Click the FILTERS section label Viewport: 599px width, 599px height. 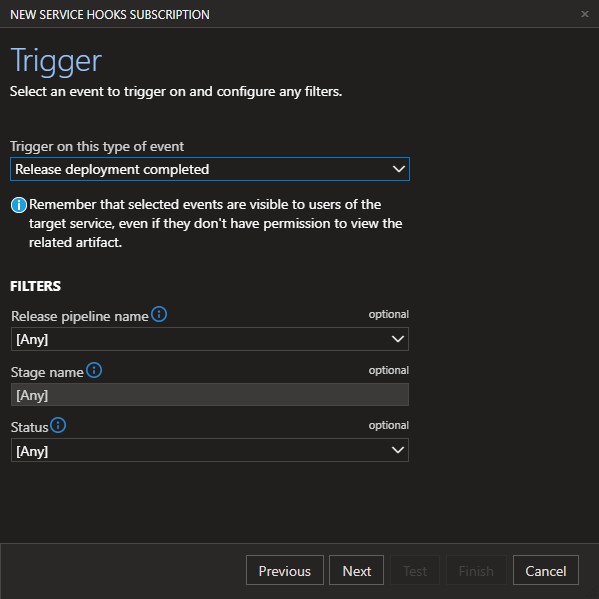point(36,286)
